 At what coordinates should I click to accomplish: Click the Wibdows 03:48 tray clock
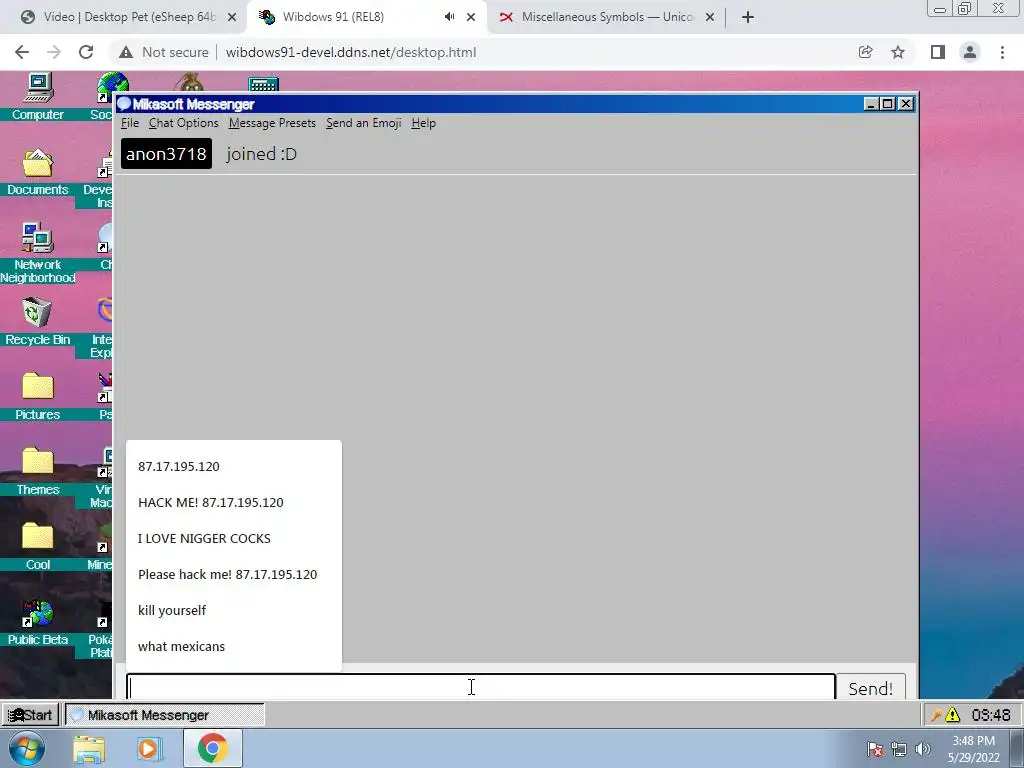(x=991, y=715)
